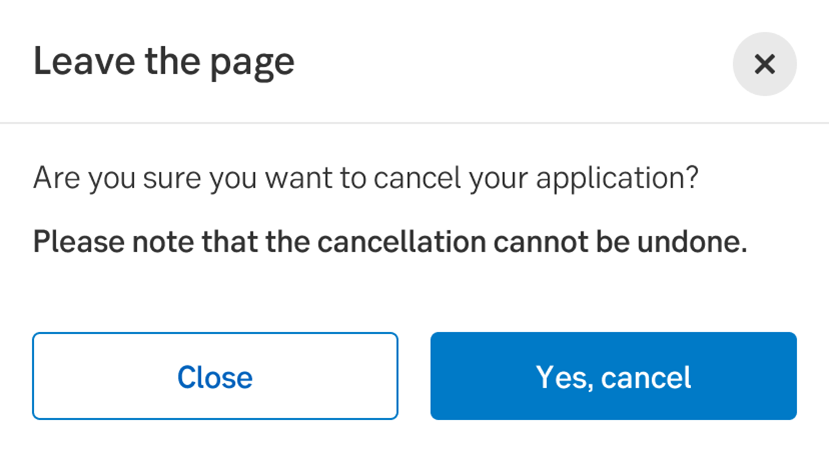Keep the application by clicking "Close"

point(215,376)
